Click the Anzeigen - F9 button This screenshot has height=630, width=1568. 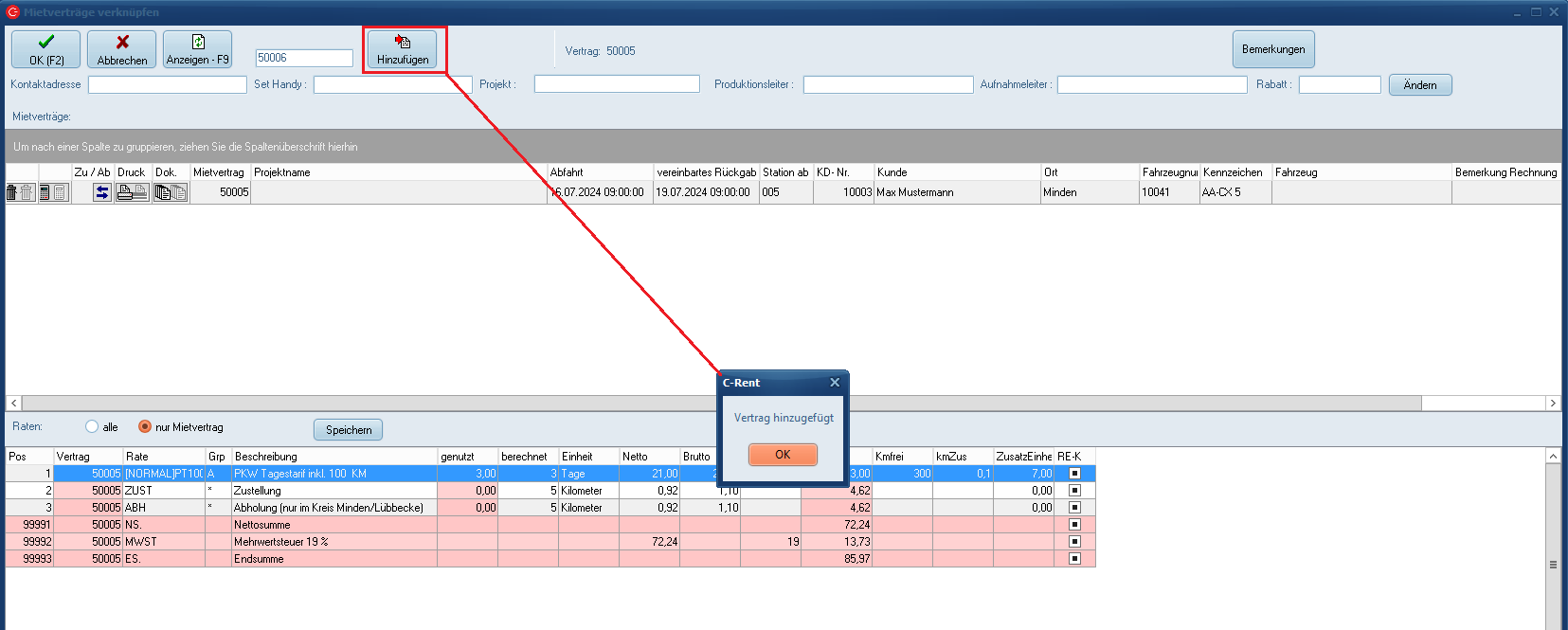tap(197, 49)
